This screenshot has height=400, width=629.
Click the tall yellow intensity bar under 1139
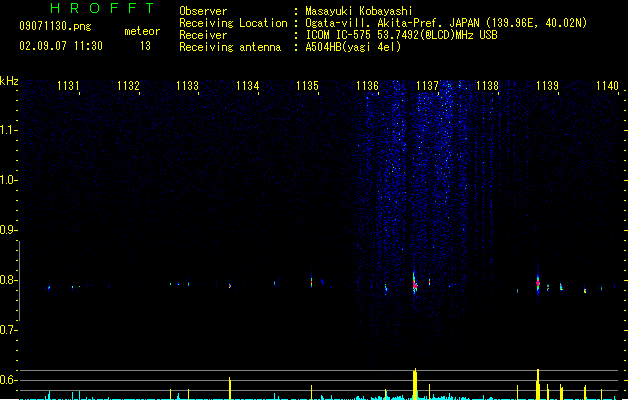[x=538, y=384]
